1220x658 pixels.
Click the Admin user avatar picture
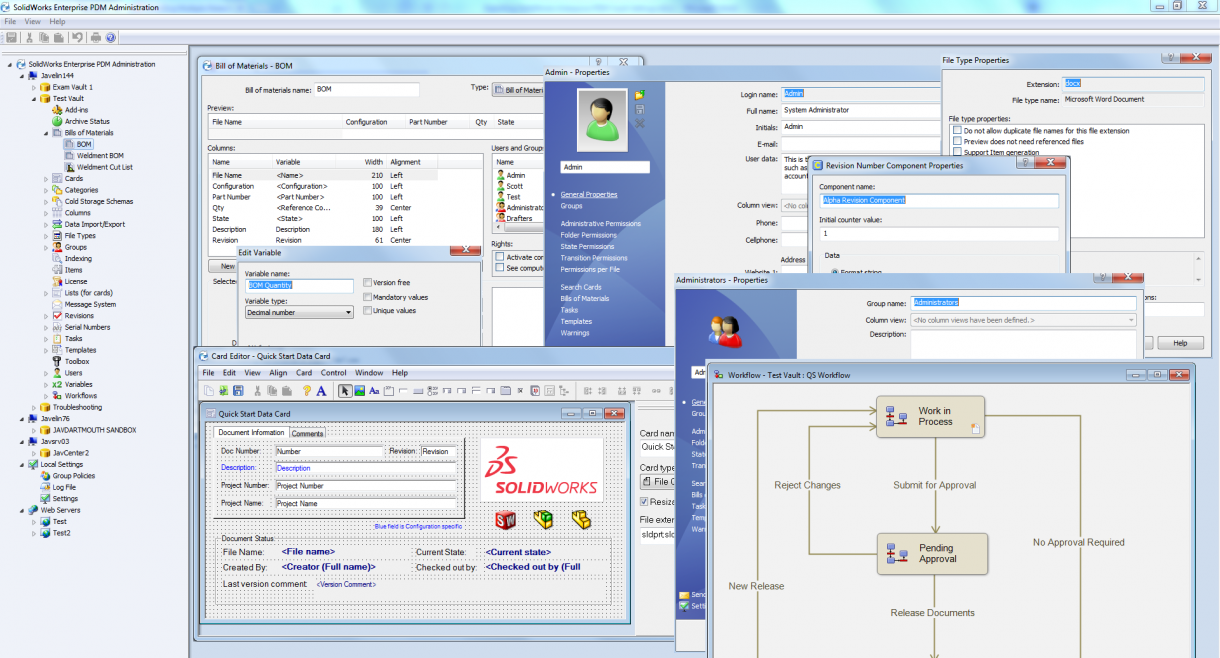click(x=603, y=120)
